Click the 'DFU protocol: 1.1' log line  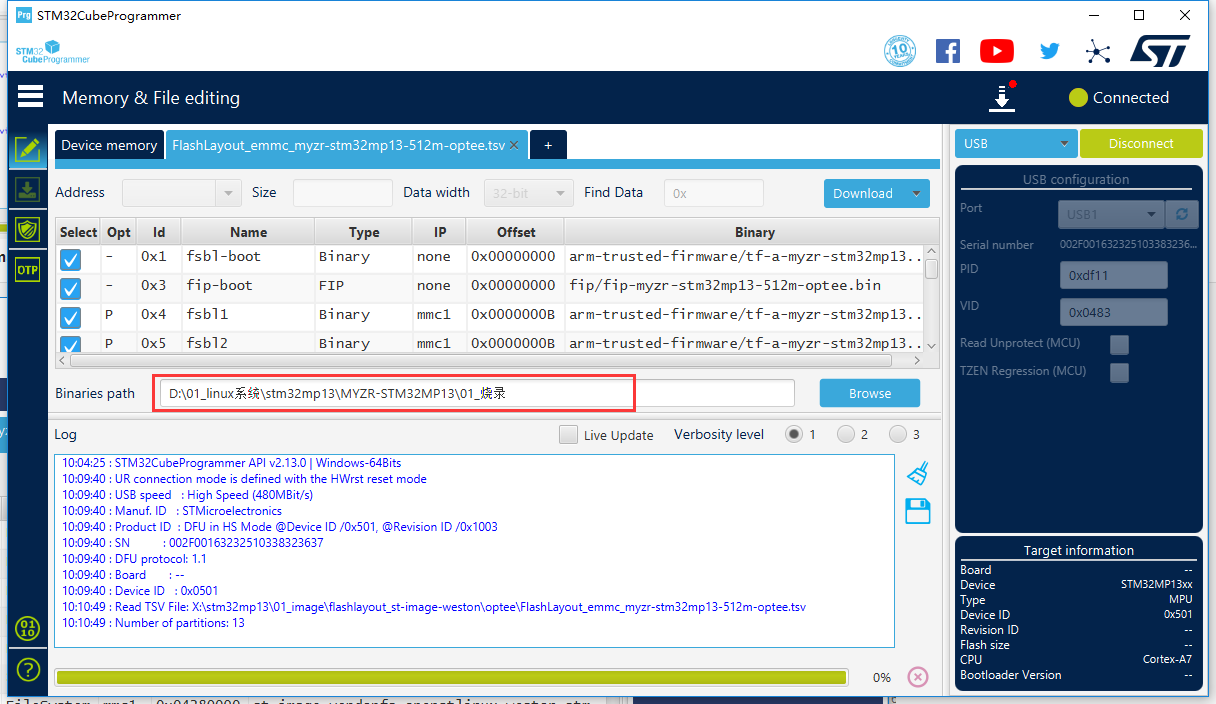[x=134, y=559]
